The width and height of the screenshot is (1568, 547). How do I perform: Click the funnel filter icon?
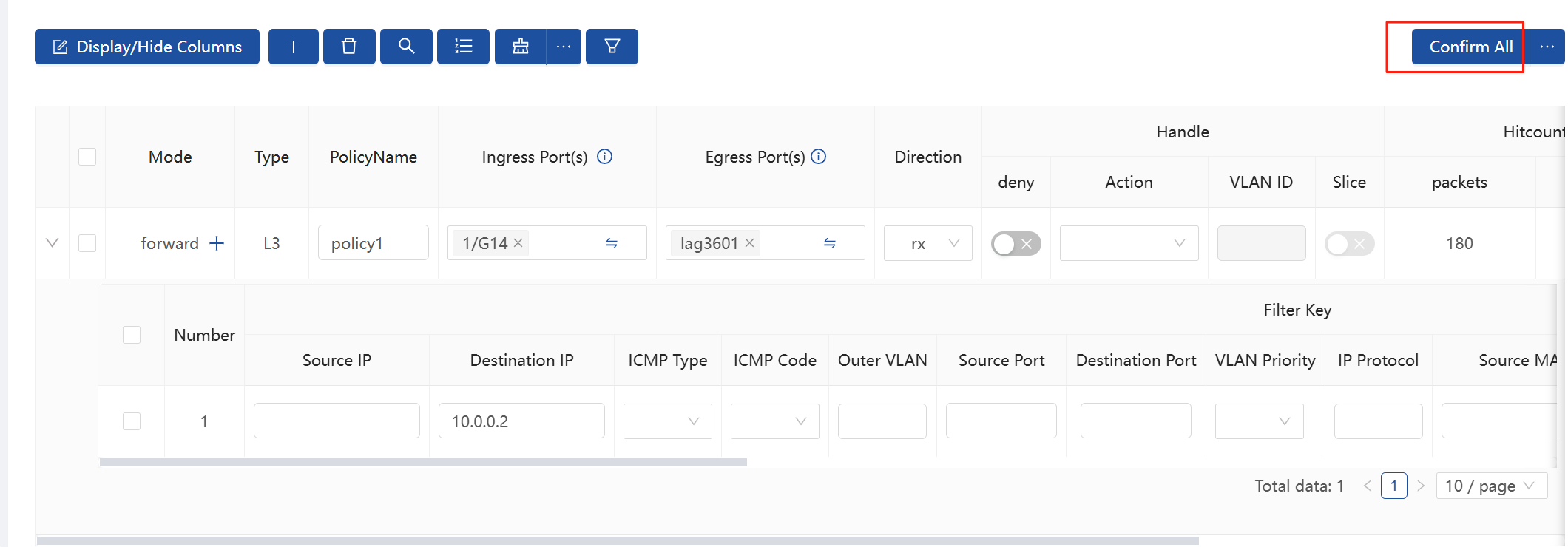point(612,47)
